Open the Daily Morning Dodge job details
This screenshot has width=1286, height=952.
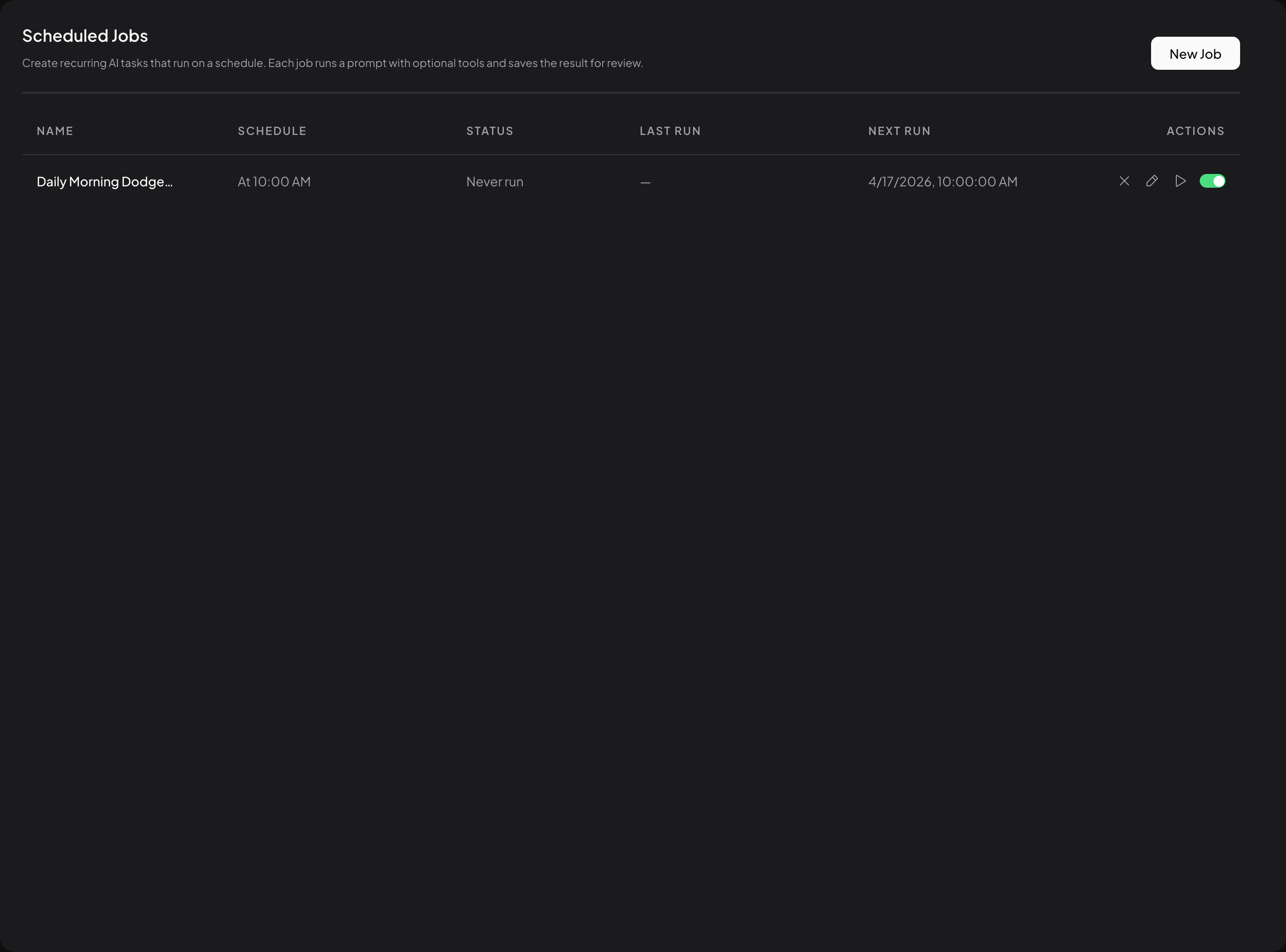pos(104,181)
